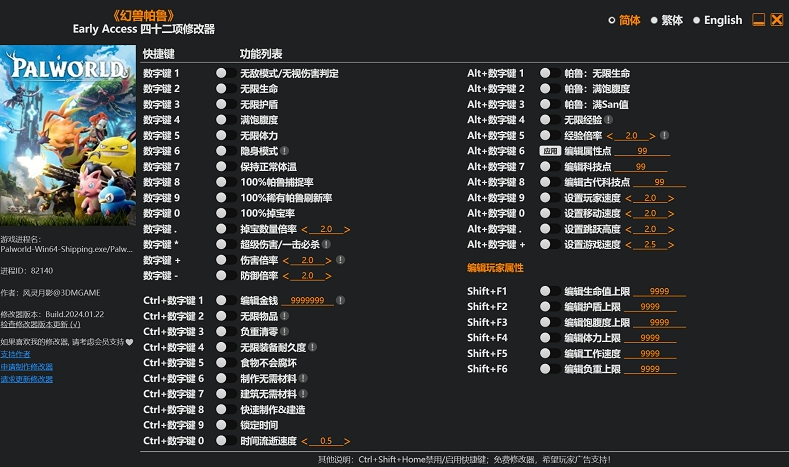This screenshot has height=467, width=789.
Task: Turn on 无限护盾
Action: tap(226, 104)
